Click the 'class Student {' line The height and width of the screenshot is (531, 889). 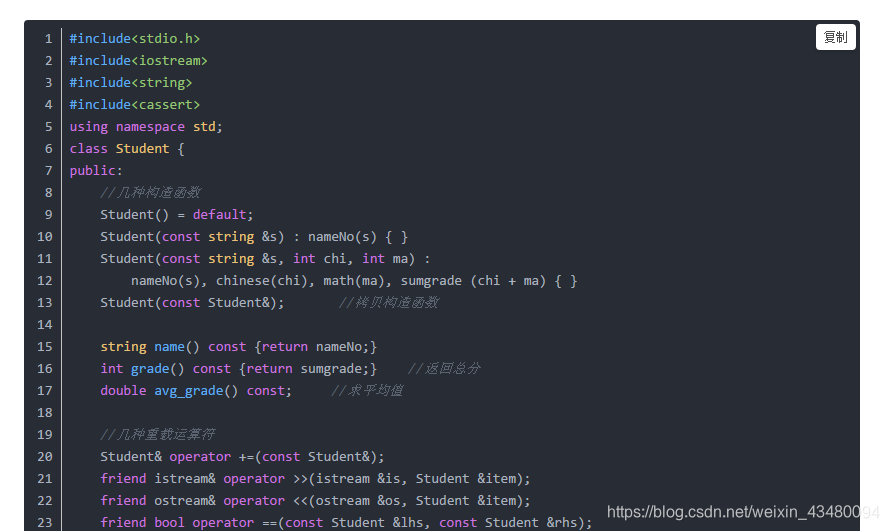126,148
